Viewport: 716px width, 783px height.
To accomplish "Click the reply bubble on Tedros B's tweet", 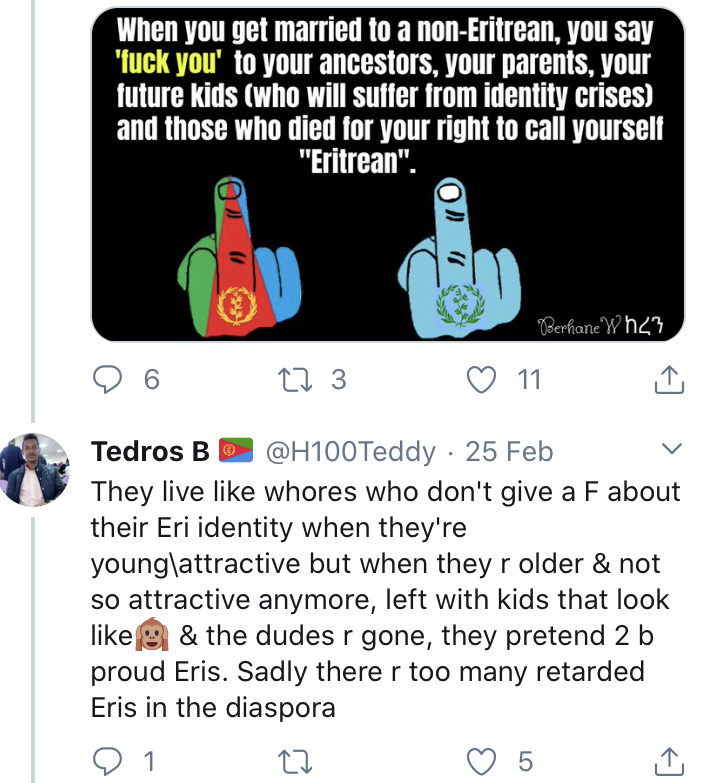I will click(x=108, y=760).
